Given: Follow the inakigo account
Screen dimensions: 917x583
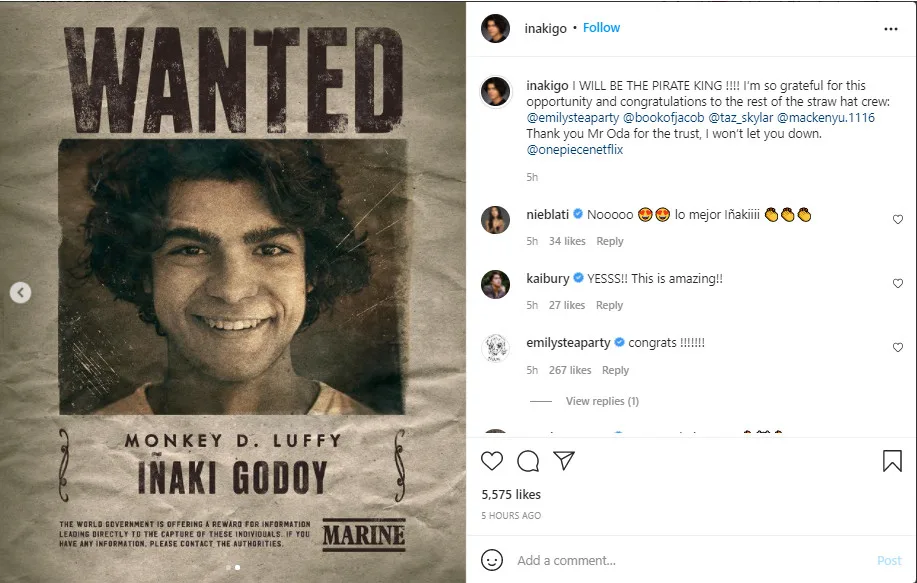Looking at the screenshot, I should pos(602,28).
